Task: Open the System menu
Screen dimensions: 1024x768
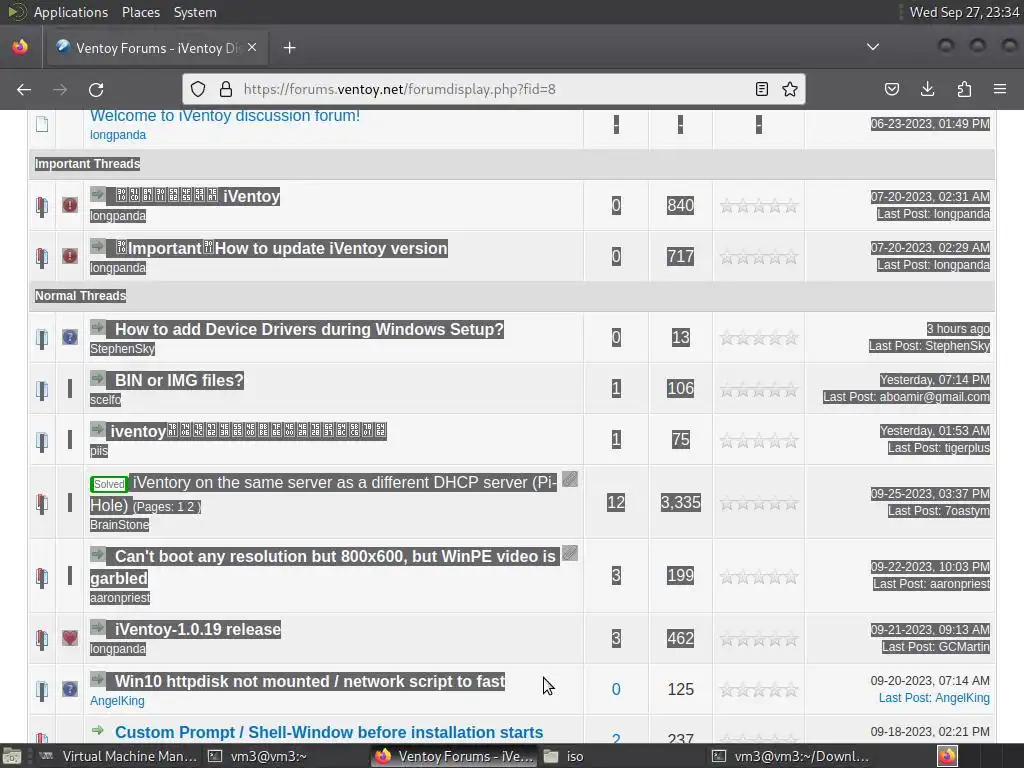Action: [x=195, y=12]
